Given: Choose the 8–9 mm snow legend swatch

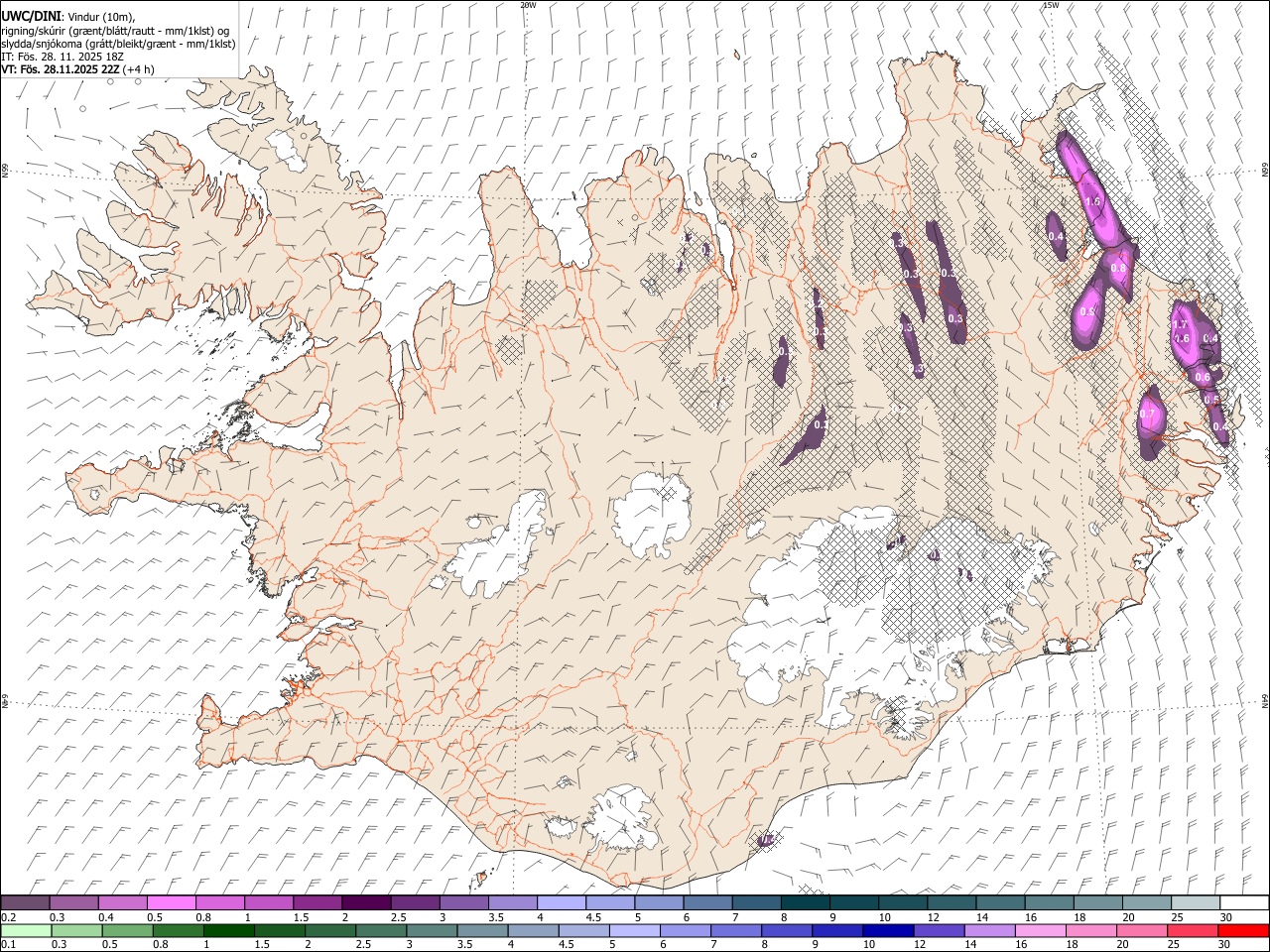Looking at the screenshot, I should [806, 902].
